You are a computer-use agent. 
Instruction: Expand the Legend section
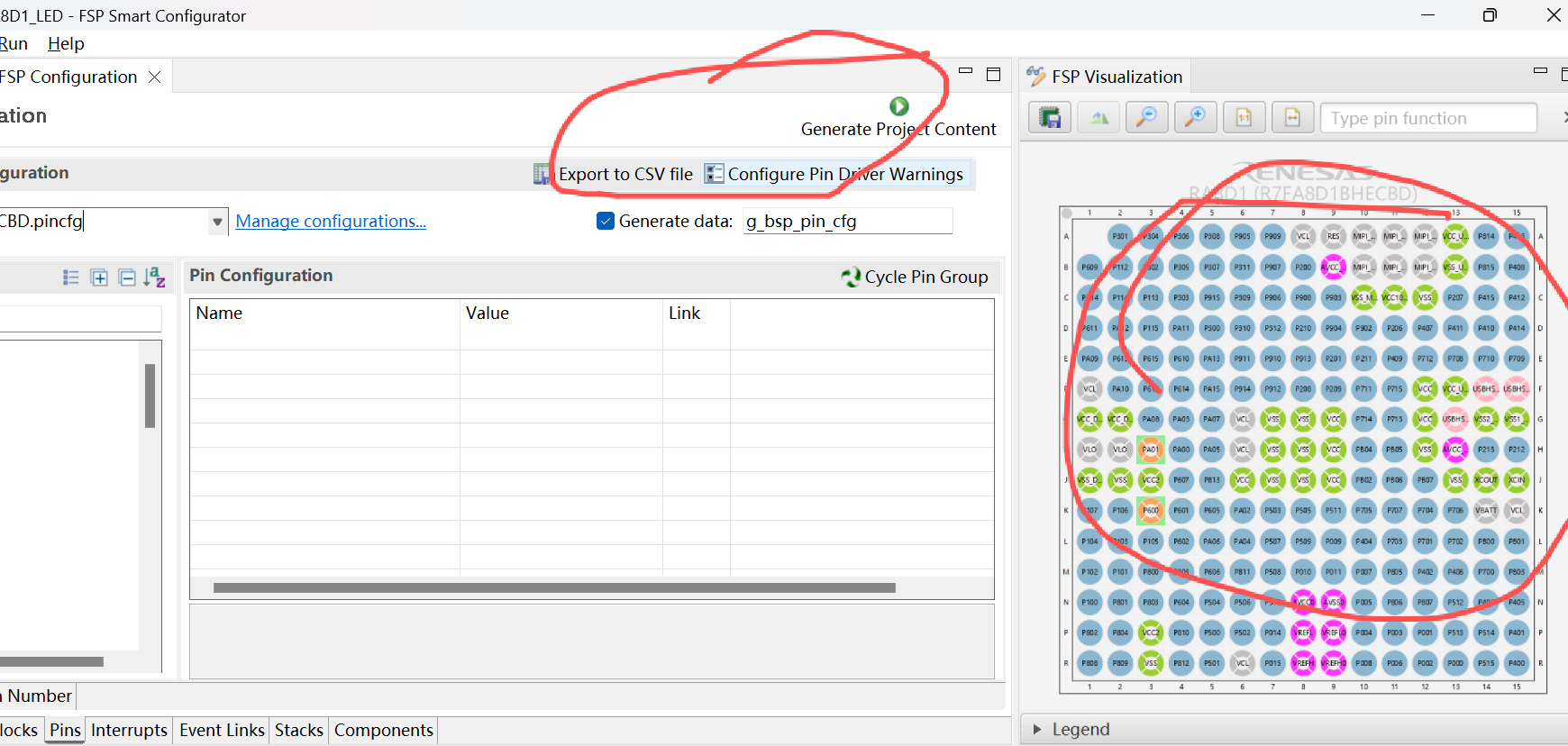point(1037,729)
